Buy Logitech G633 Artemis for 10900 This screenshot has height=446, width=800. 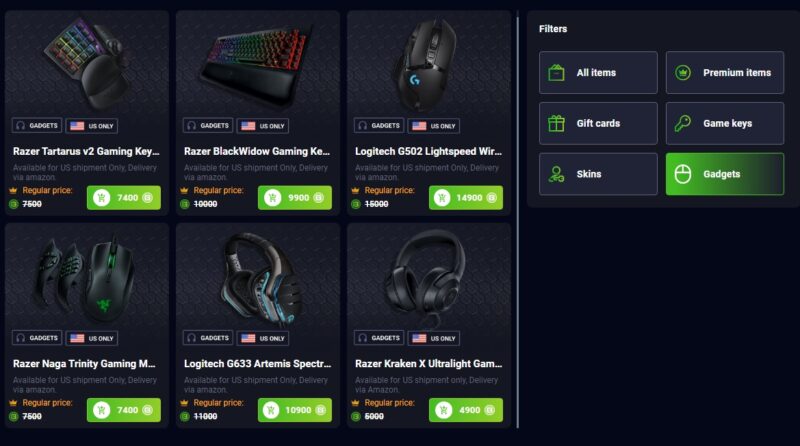click(x=294, y=410)
